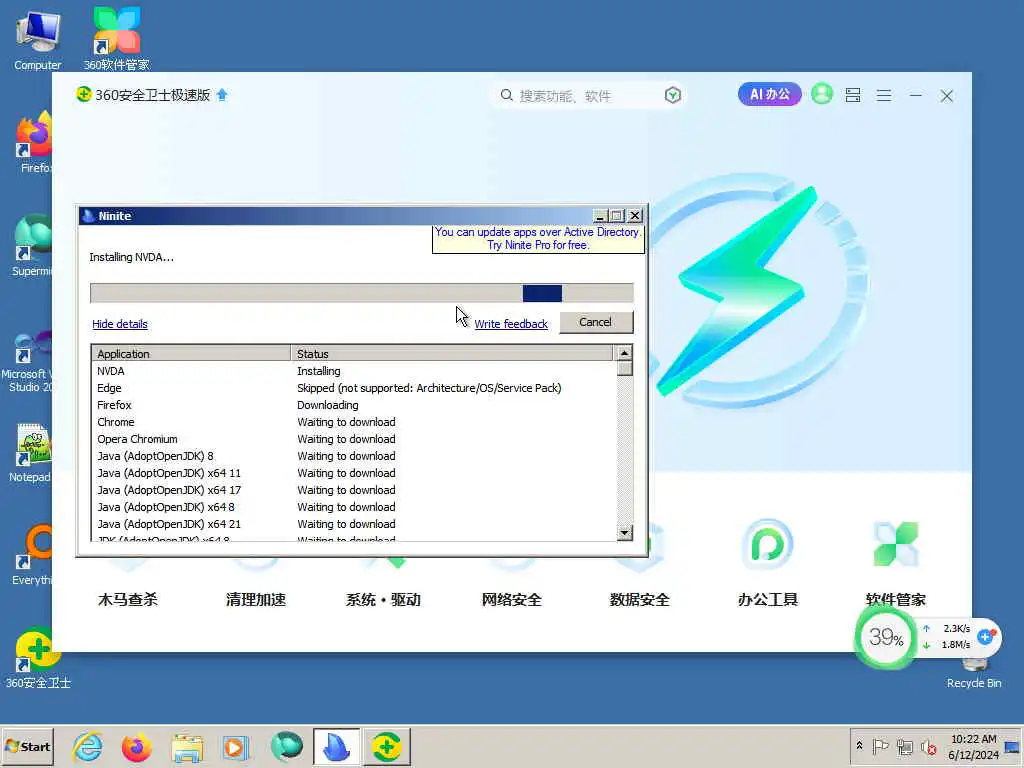This screenshot has width=1024, height=768.
Task: Open the Everything desktop shortcut
Action: coord(31,555)
